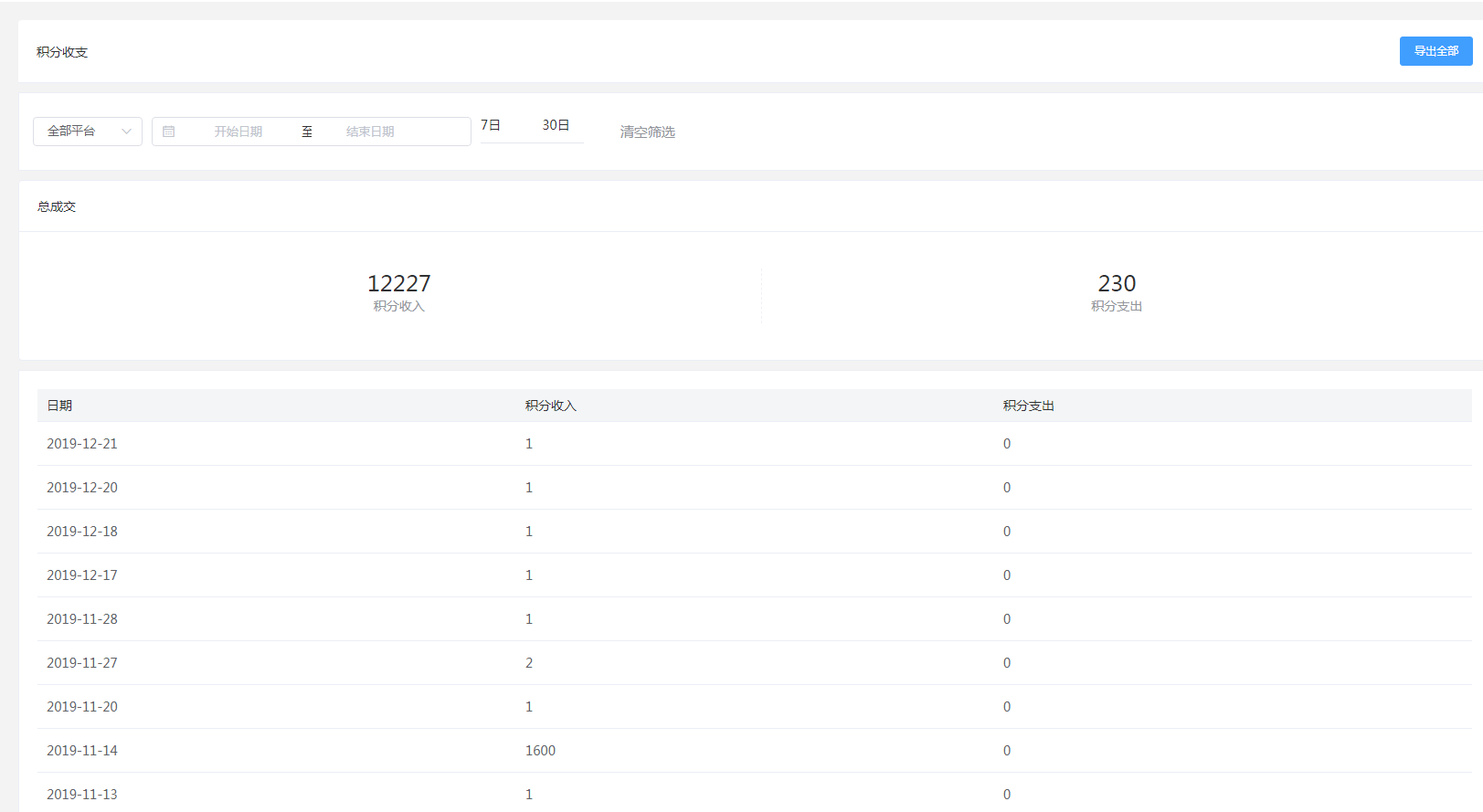The width and height of the screenshot is (1483, 812).
Task: Click expense value 0 in 2019-11-14 row
Action: pyautogui.click(x=1007, y=751)
